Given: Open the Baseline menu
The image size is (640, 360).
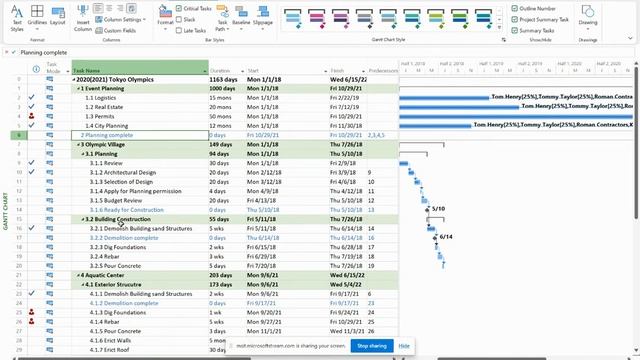Looking at the screenshot, I should tap(241, 18).
